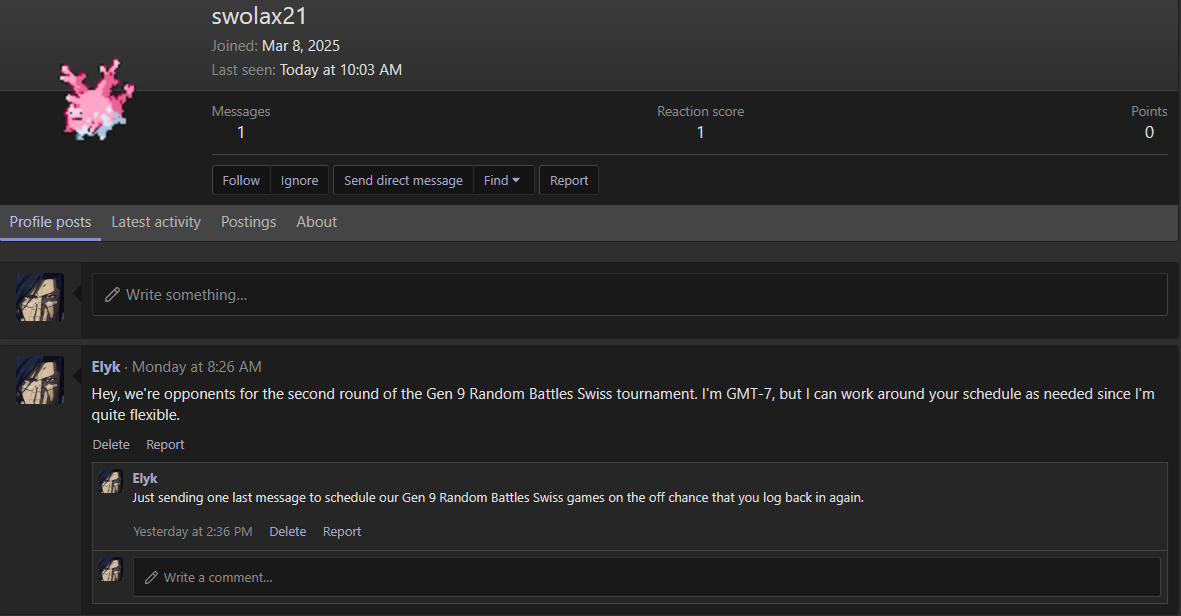Report the Monday profile post
Image resolution: width=1181 pixels, height=616 pixels.
click(165, 445)
